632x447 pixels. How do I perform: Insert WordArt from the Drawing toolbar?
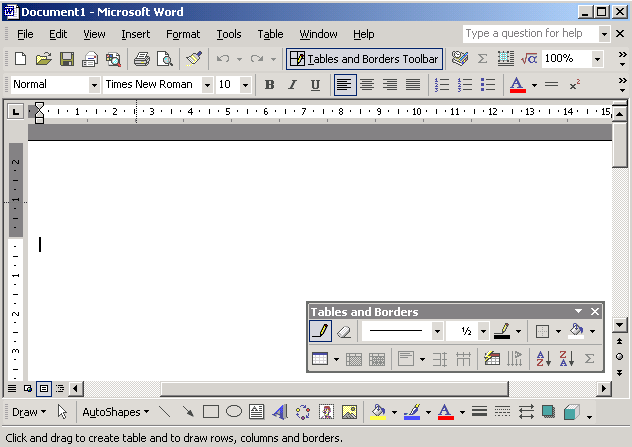(x=279, y=411)
